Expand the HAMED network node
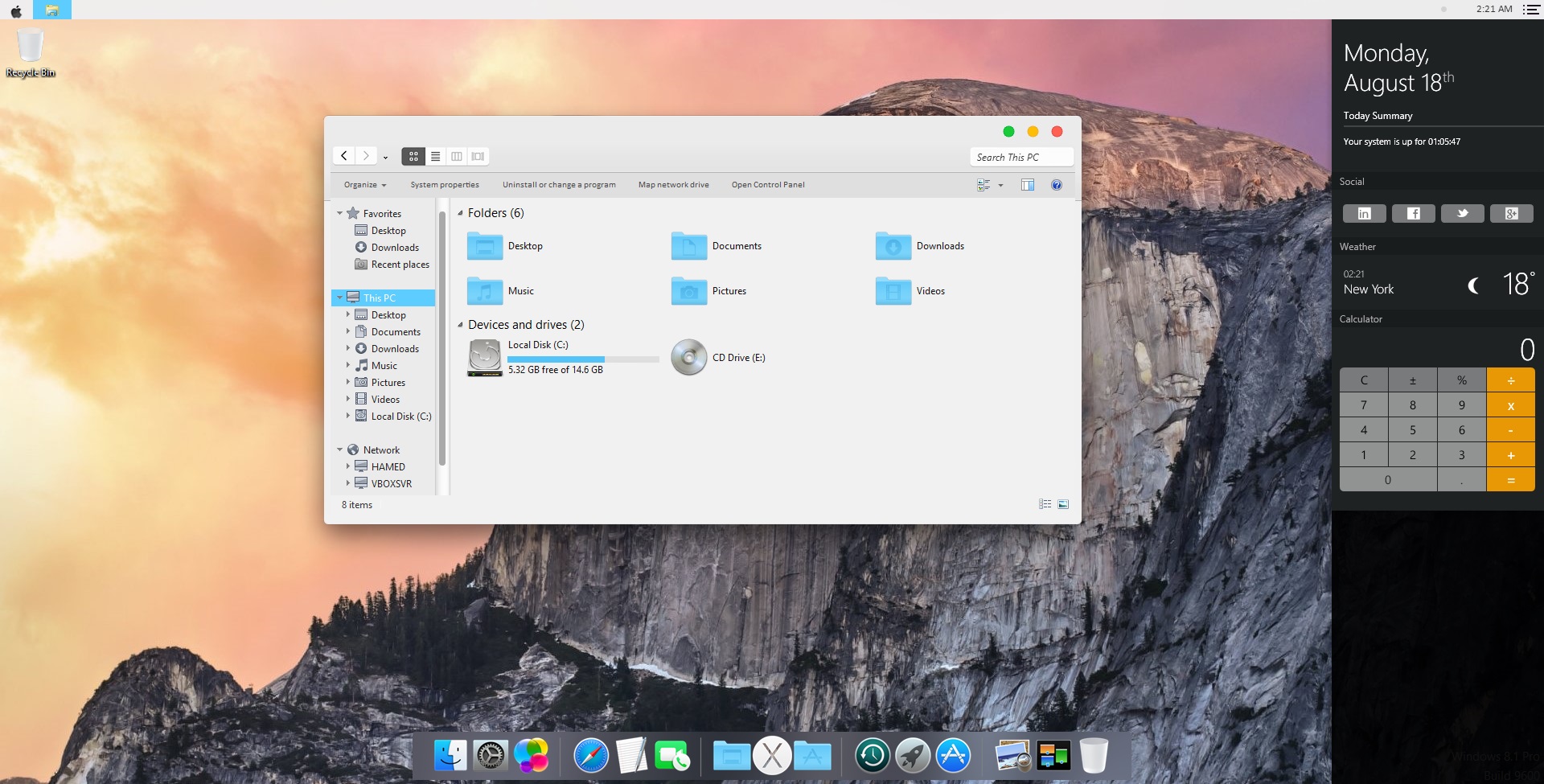 [x=347, y=466]
